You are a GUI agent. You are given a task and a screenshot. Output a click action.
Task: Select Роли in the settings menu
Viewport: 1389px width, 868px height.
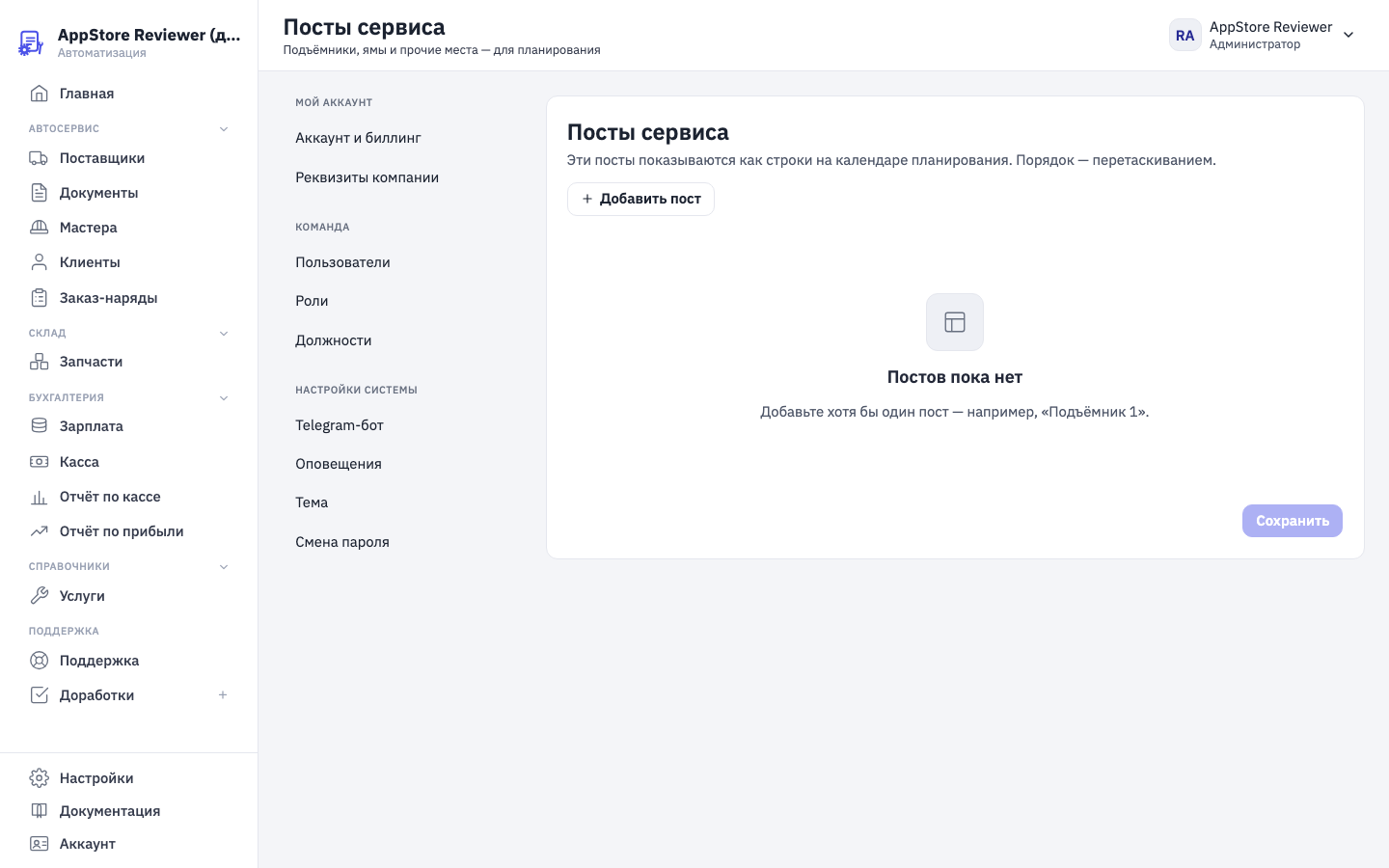(312, 301)
